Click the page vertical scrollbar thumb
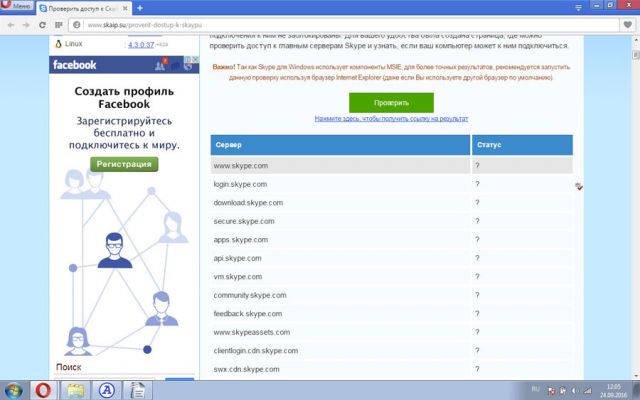The width and height of the screenshot is (640, 400). [x=636, y=55]
